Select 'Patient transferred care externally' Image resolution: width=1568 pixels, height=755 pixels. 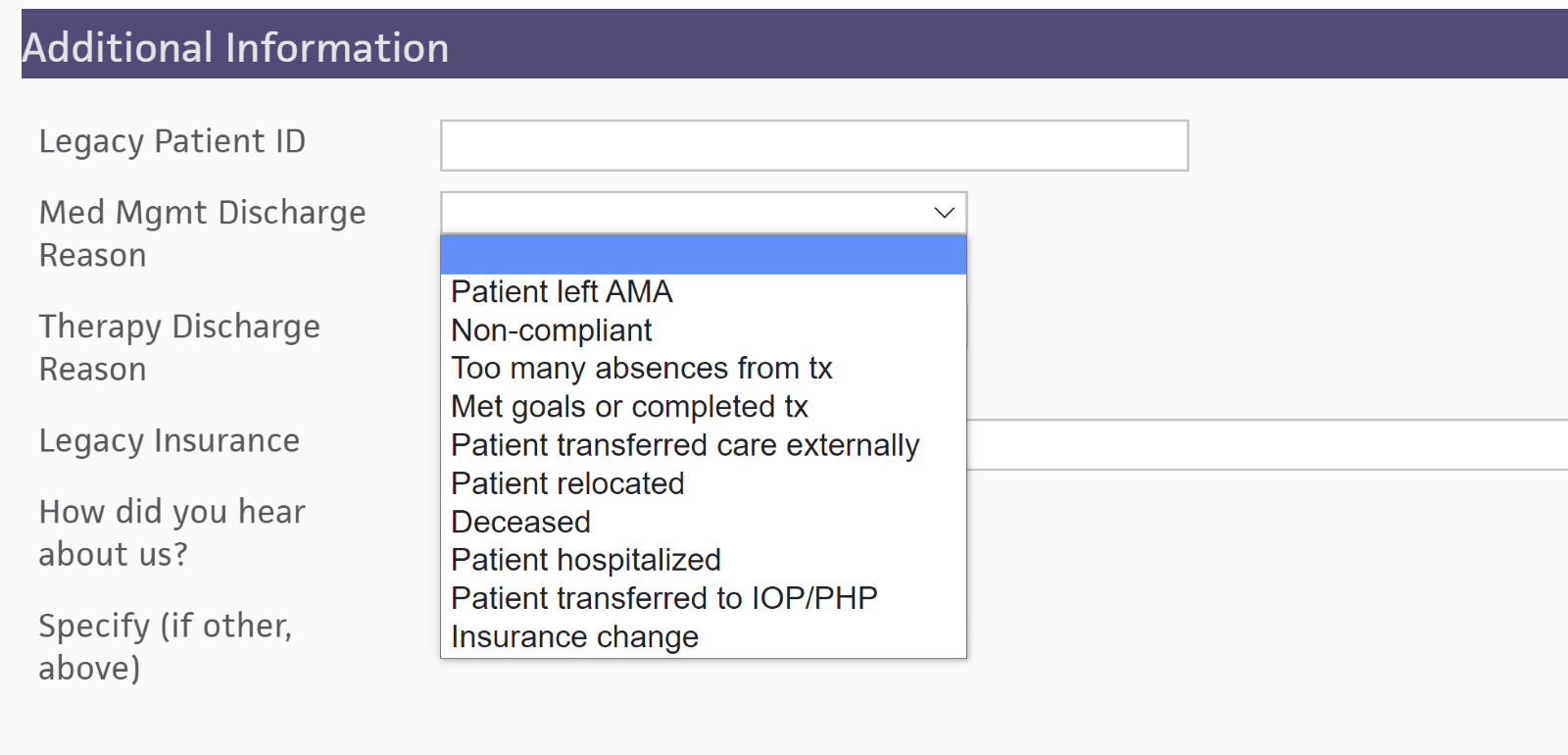coord(684,445)
